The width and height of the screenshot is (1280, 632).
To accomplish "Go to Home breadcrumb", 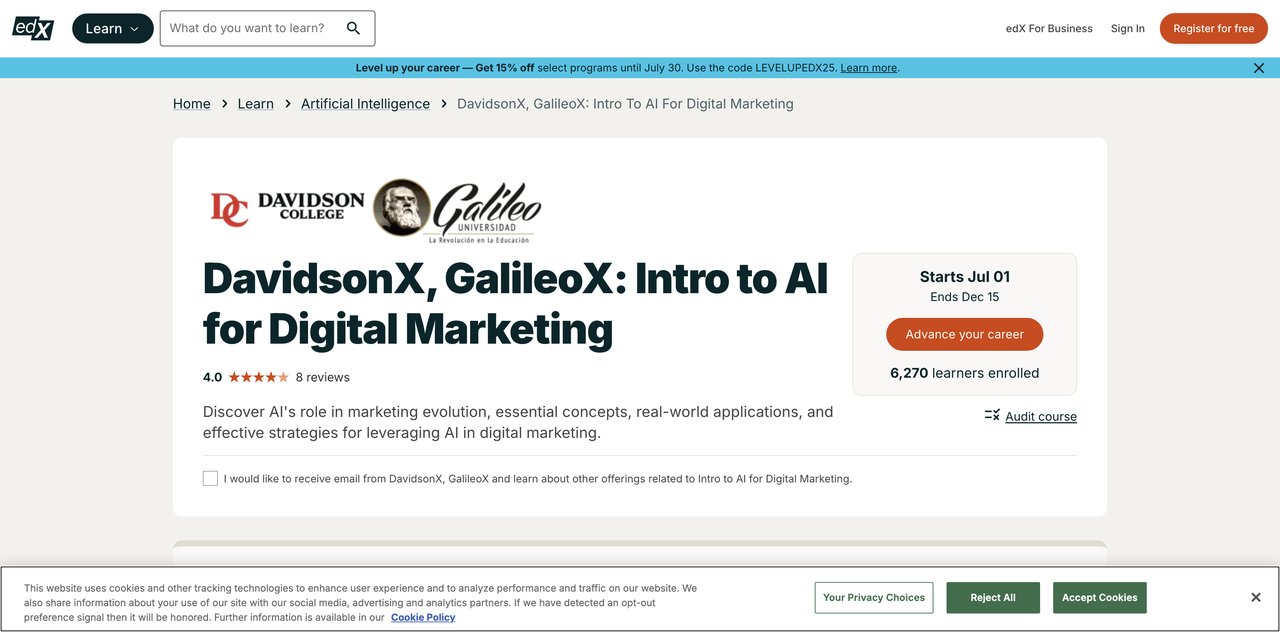I will tap(192, 104).
